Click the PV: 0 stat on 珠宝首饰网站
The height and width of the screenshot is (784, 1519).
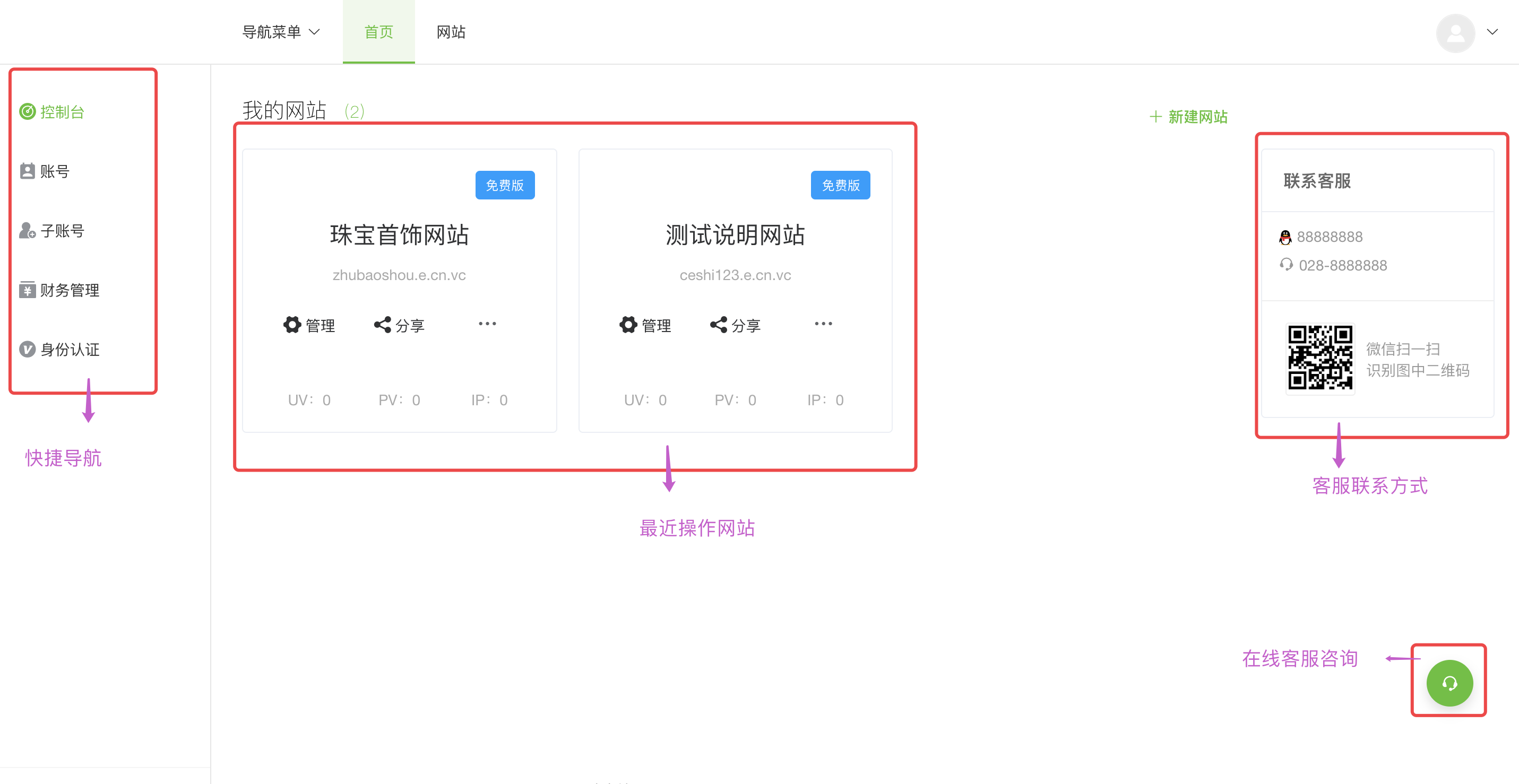click(399, 400)
